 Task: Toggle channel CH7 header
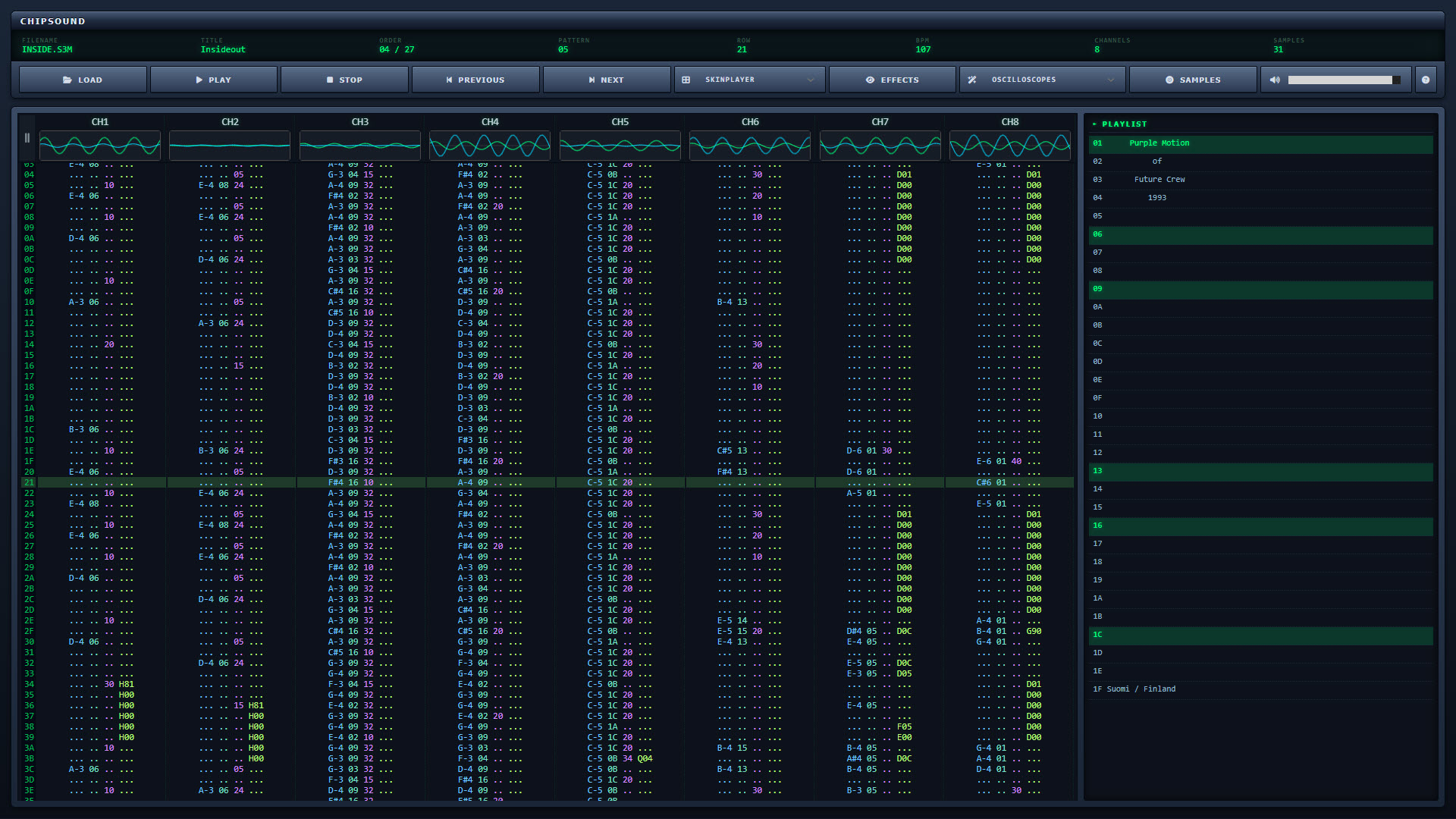point(880,121)
